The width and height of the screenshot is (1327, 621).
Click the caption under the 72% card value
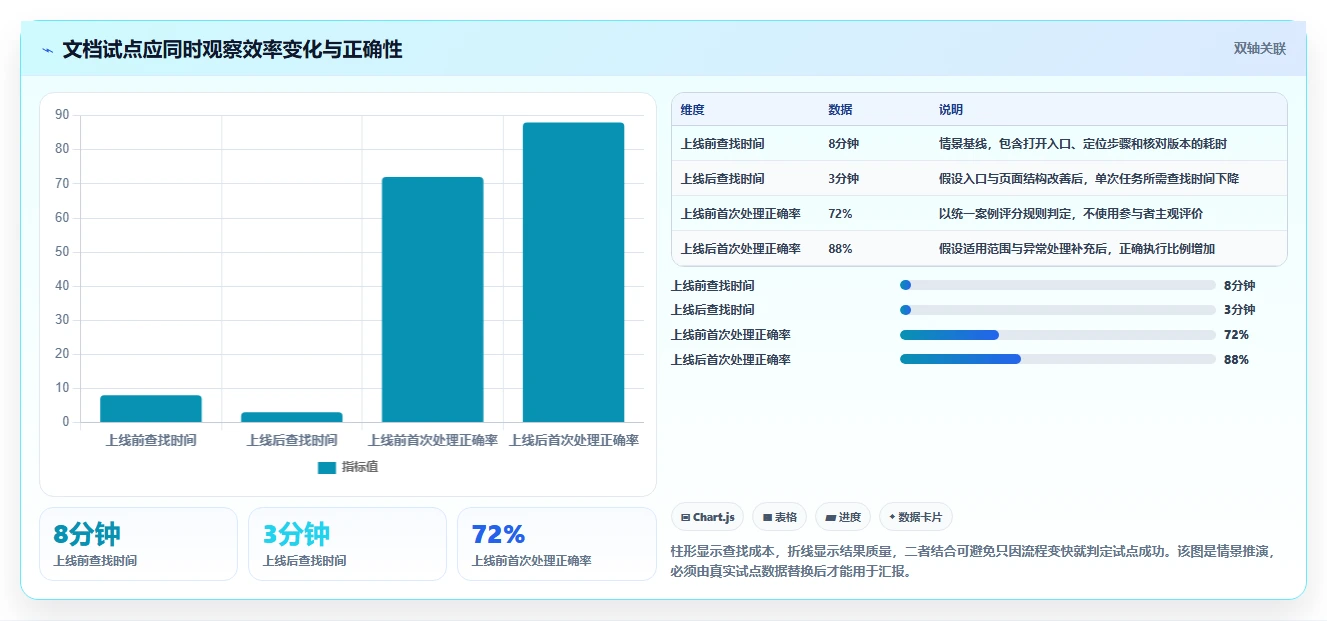pos(531,561)
